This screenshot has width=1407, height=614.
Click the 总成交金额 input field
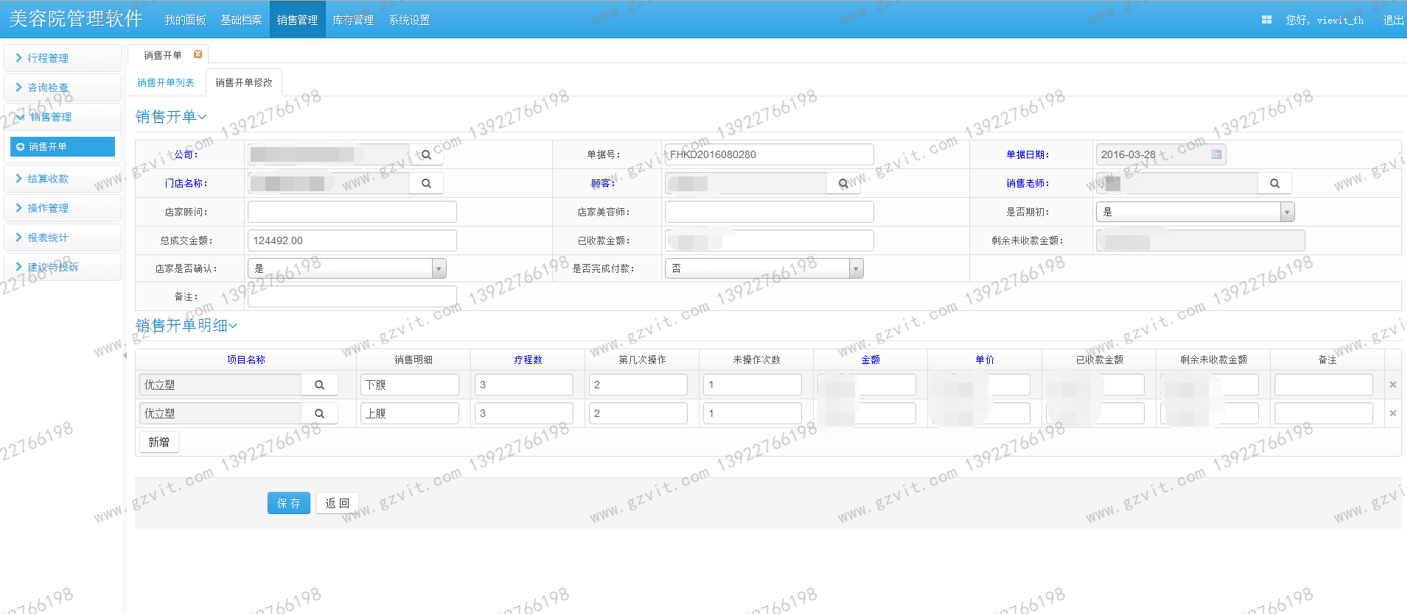pos(352,241)
